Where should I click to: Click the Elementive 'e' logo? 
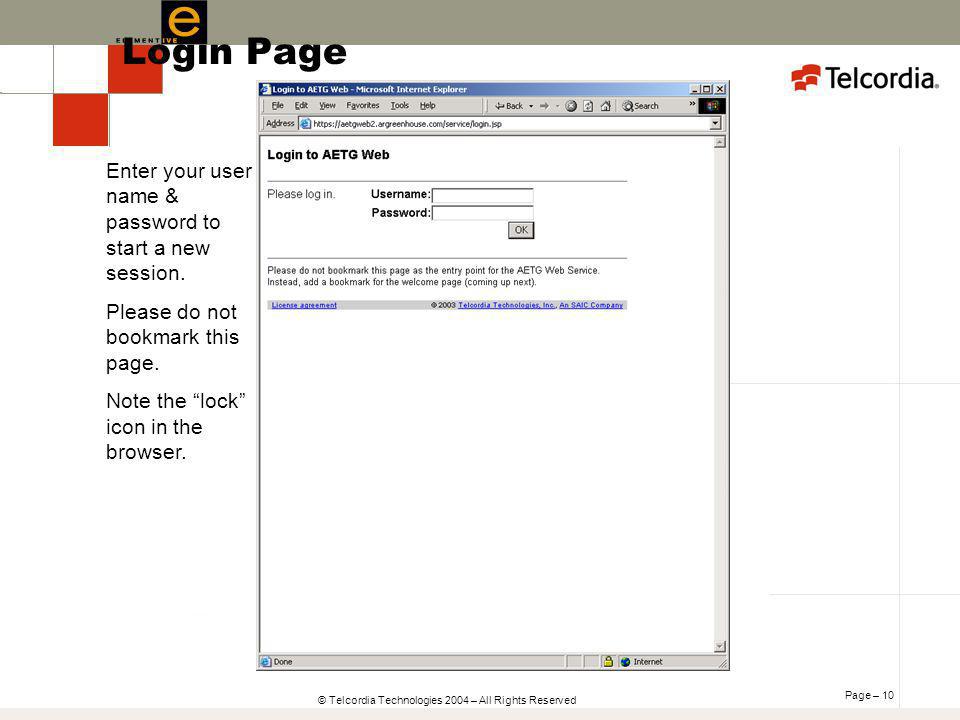click(184, 22)
